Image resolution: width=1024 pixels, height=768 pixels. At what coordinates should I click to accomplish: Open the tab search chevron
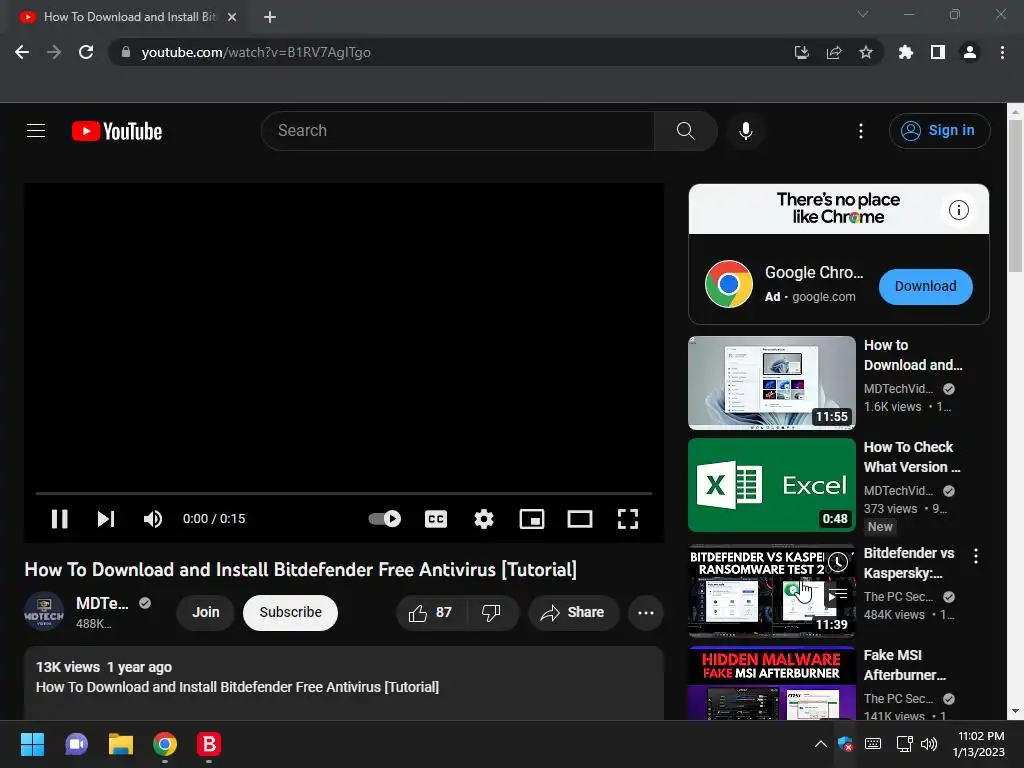coord(863,14)
